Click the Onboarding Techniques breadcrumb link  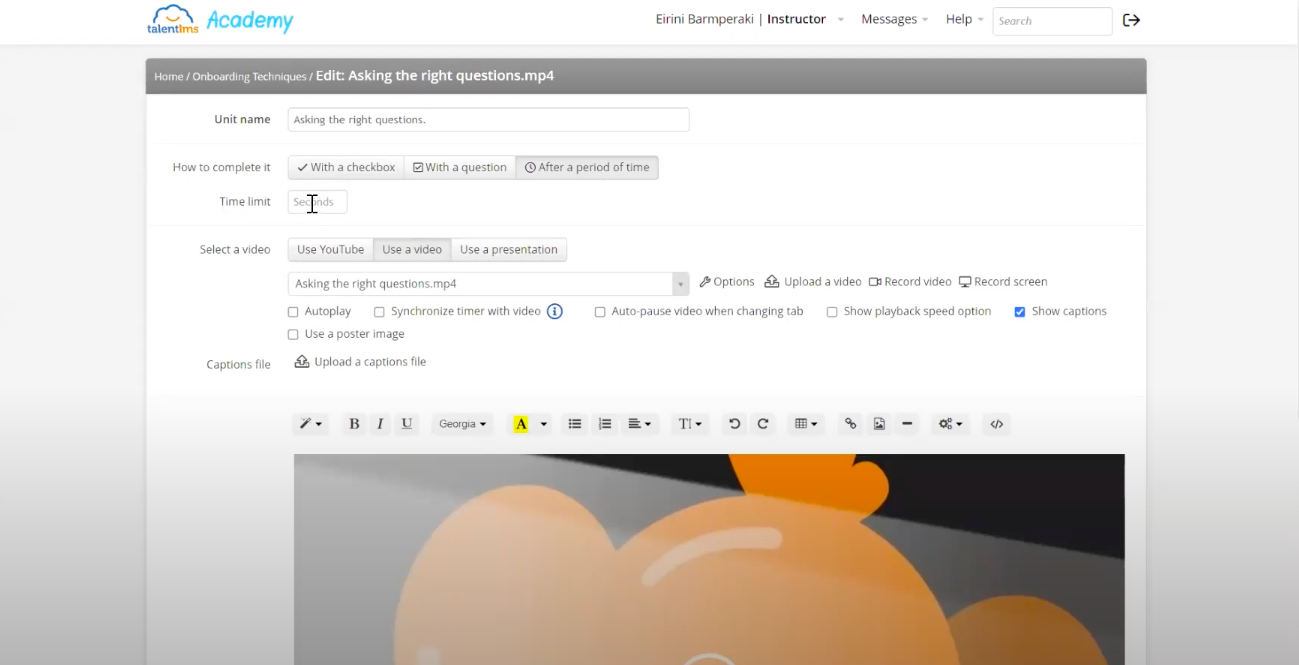tap(249, 77)
